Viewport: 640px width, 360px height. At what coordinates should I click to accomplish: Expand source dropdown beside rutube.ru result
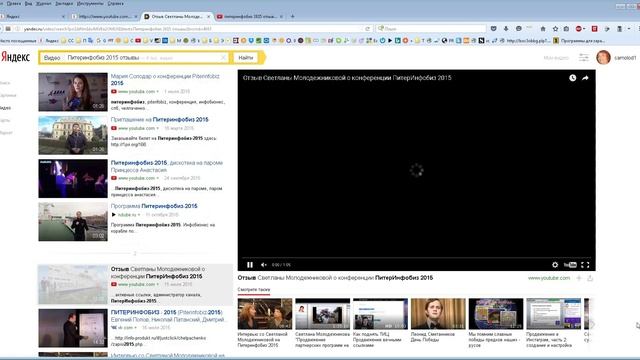[139, 215]
